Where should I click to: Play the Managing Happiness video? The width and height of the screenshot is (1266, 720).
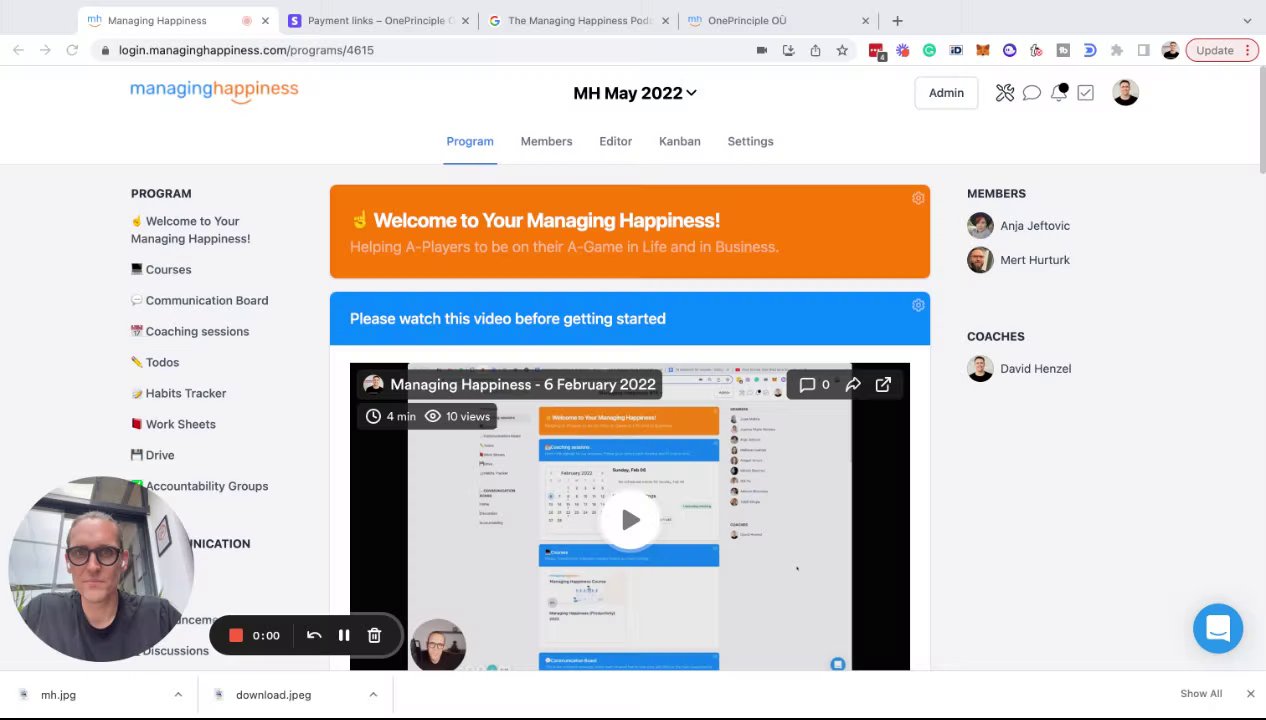point(630,520)
